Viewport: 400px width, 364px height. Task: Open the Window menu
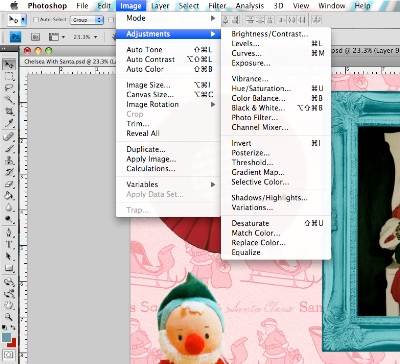click(x=332, y=6)
